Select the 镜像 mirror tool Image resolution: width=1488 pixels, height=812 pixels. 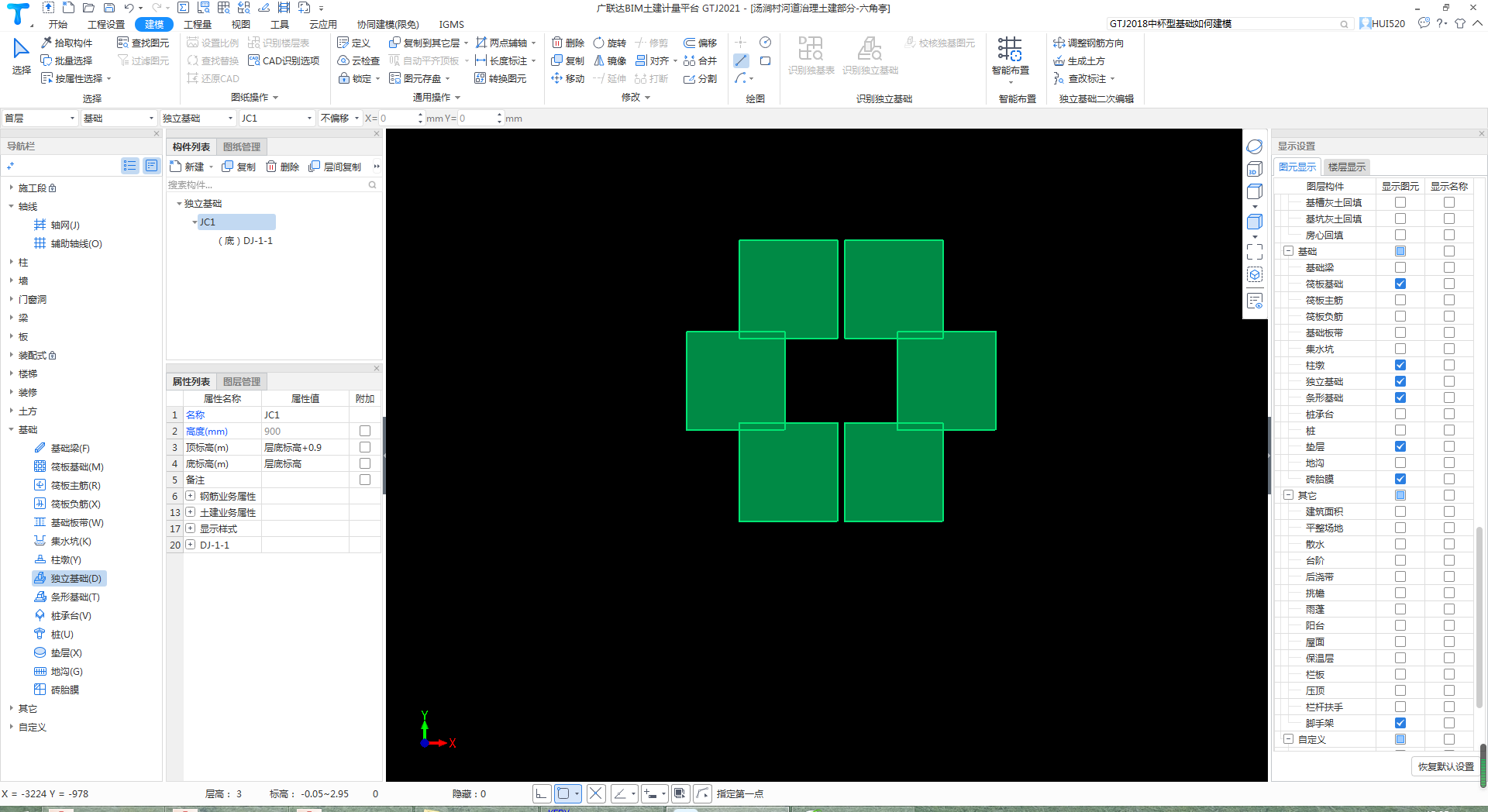[x=610, y=60]
